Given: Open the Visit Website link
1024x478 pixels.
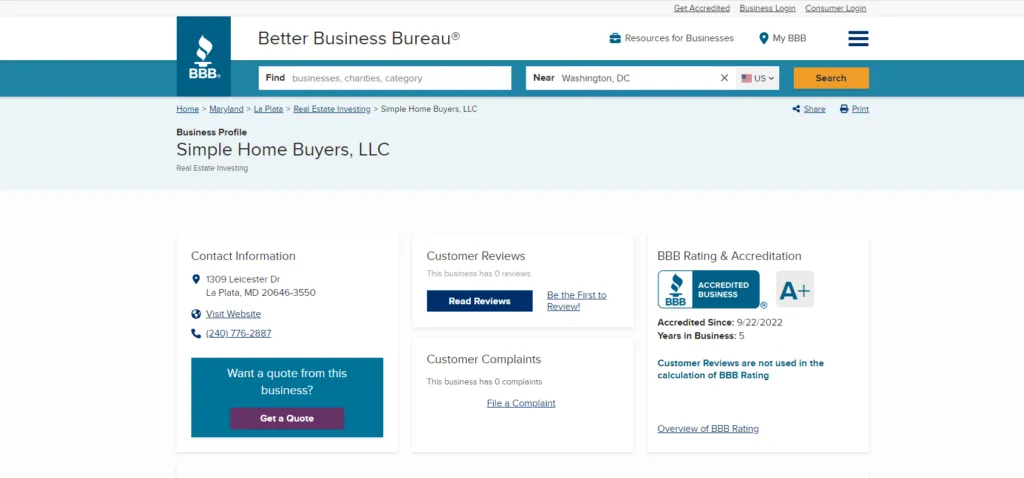Looking at the screenshot, I should click(233, 314).
